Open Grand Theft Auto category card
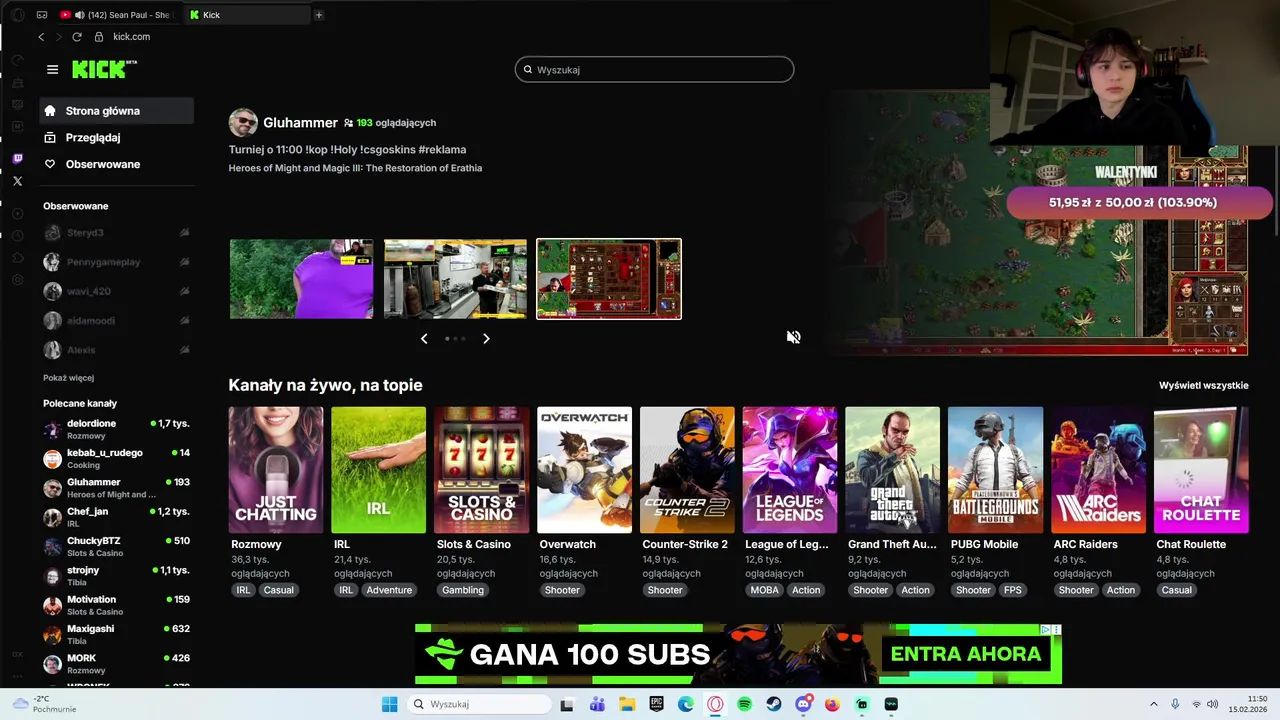Screen dimensions: 1280x720 coord(893,470)
